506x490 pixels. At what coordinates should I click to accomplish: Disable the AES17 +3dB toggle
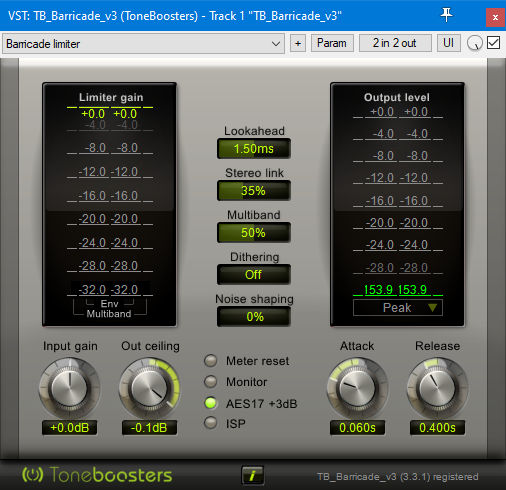[211, 403]
